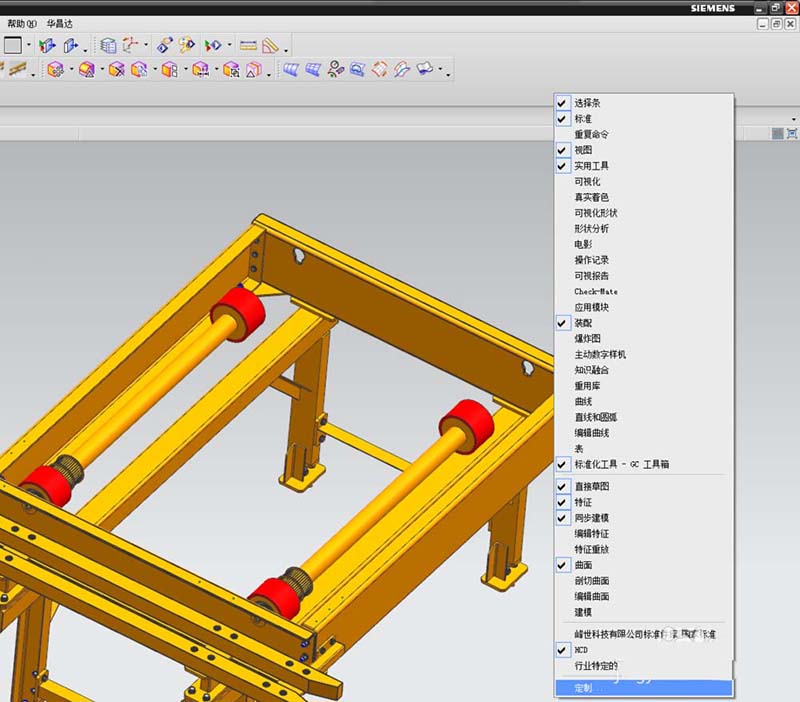Open dropdown next to offset surface icon
This screenshot has height=702, width=800.
pyautogui.click(x=440, y=69)
